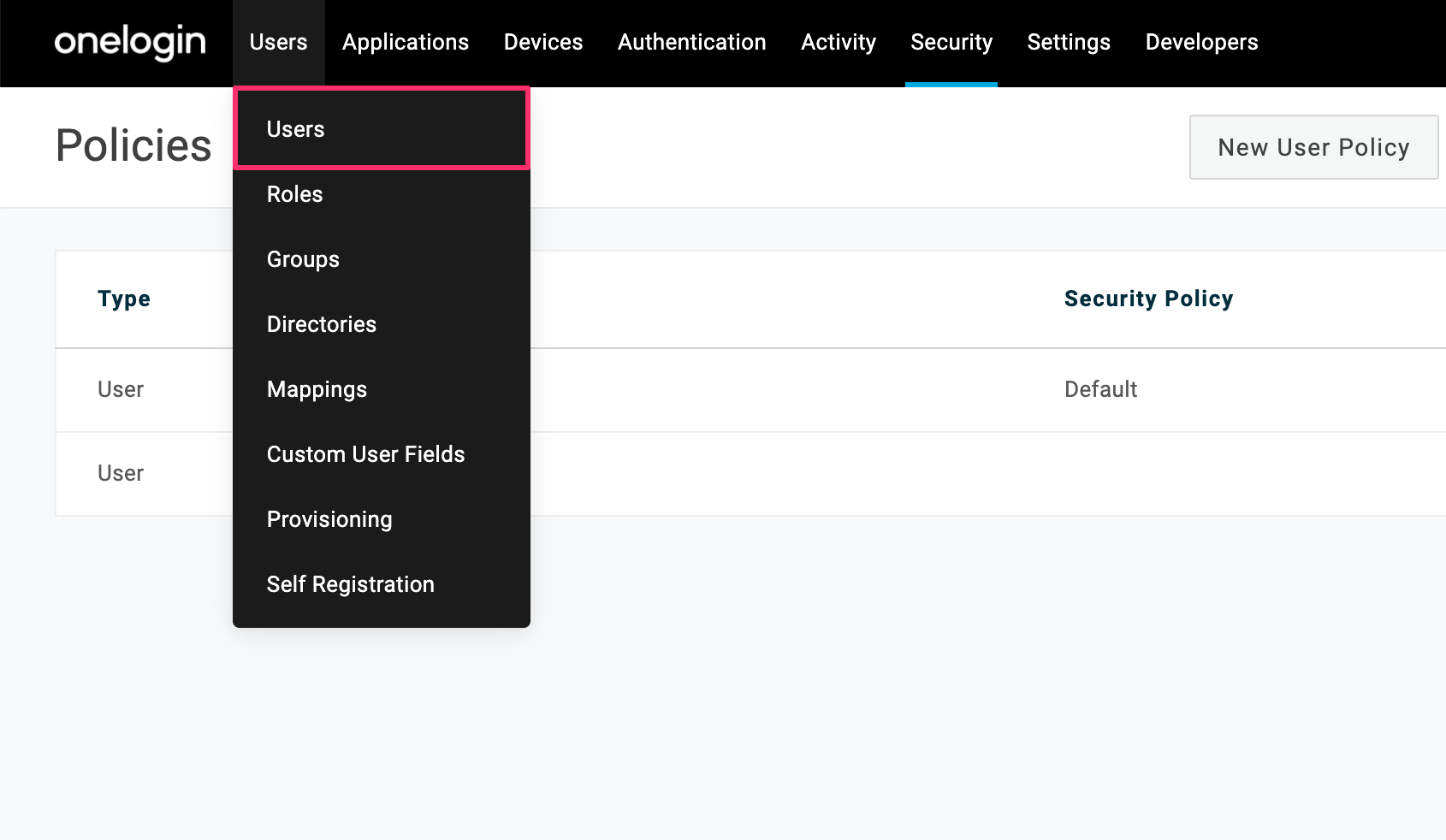Open the Developers navigation menu

pos(1201,42)
